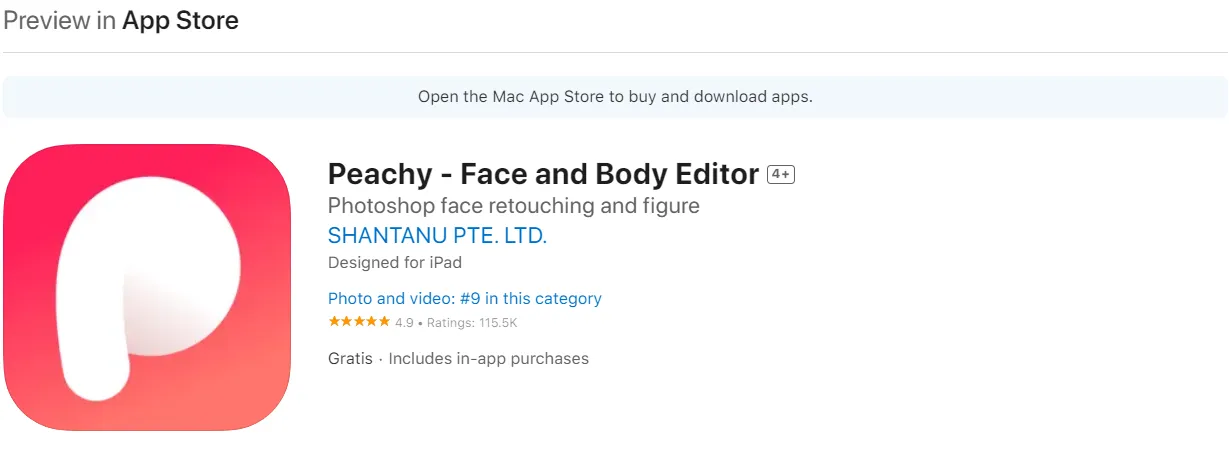Click the fifth and last rating star
This screenshot has height=454, width=1229.
[x=384, y=322]
